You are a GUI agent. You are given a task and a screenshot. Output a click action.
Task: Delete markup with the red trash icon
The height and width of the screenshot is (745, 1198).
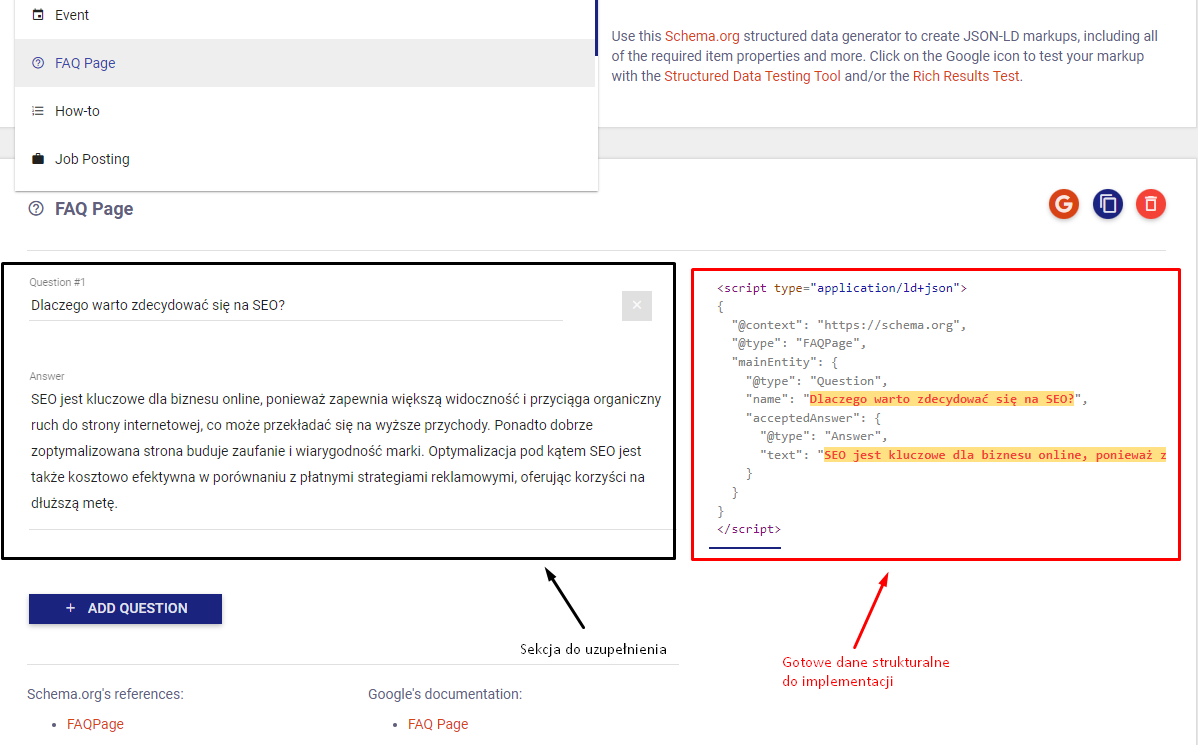[1151, 204]
